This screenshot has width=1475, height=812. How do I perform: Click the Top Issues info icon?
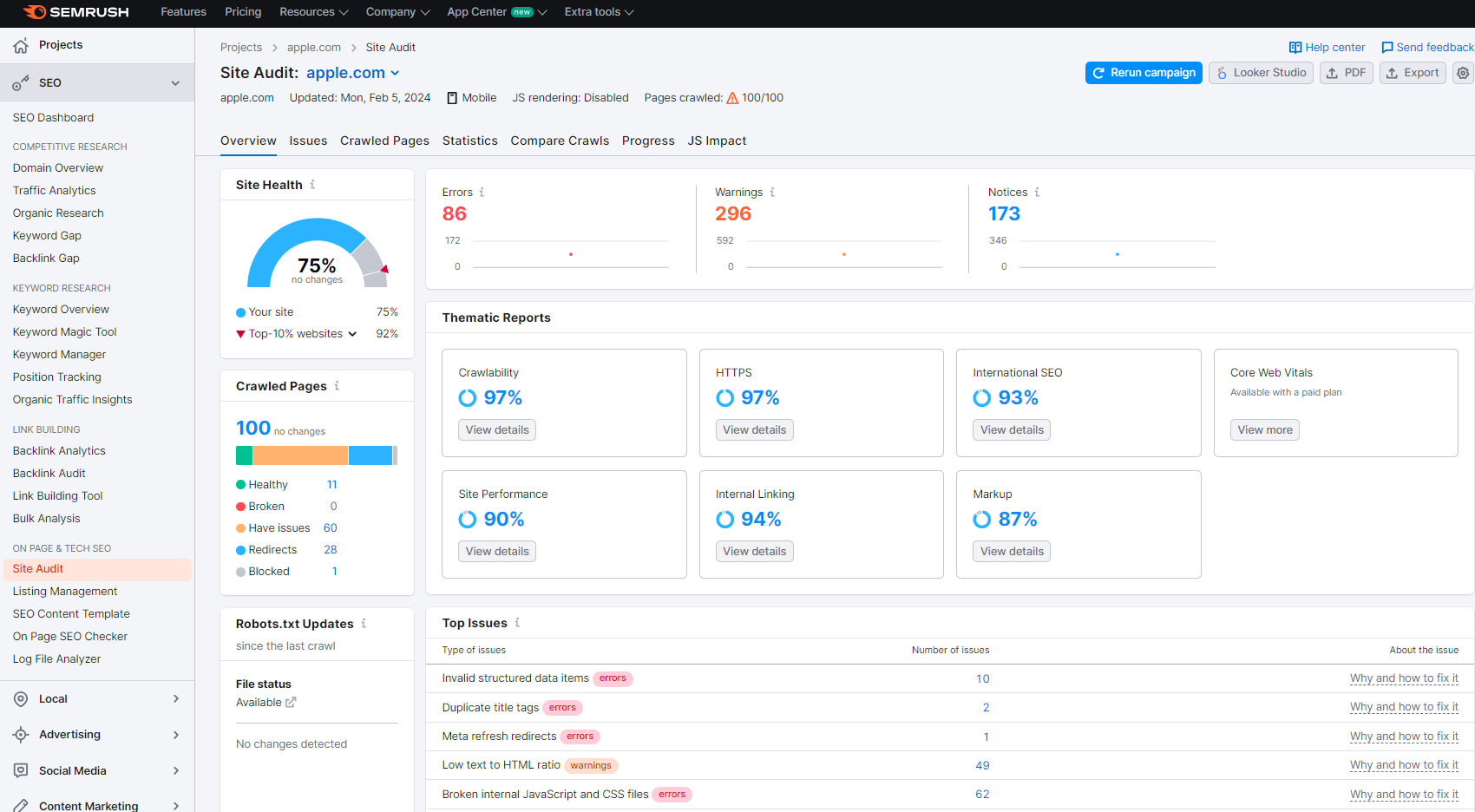(517, 623)
